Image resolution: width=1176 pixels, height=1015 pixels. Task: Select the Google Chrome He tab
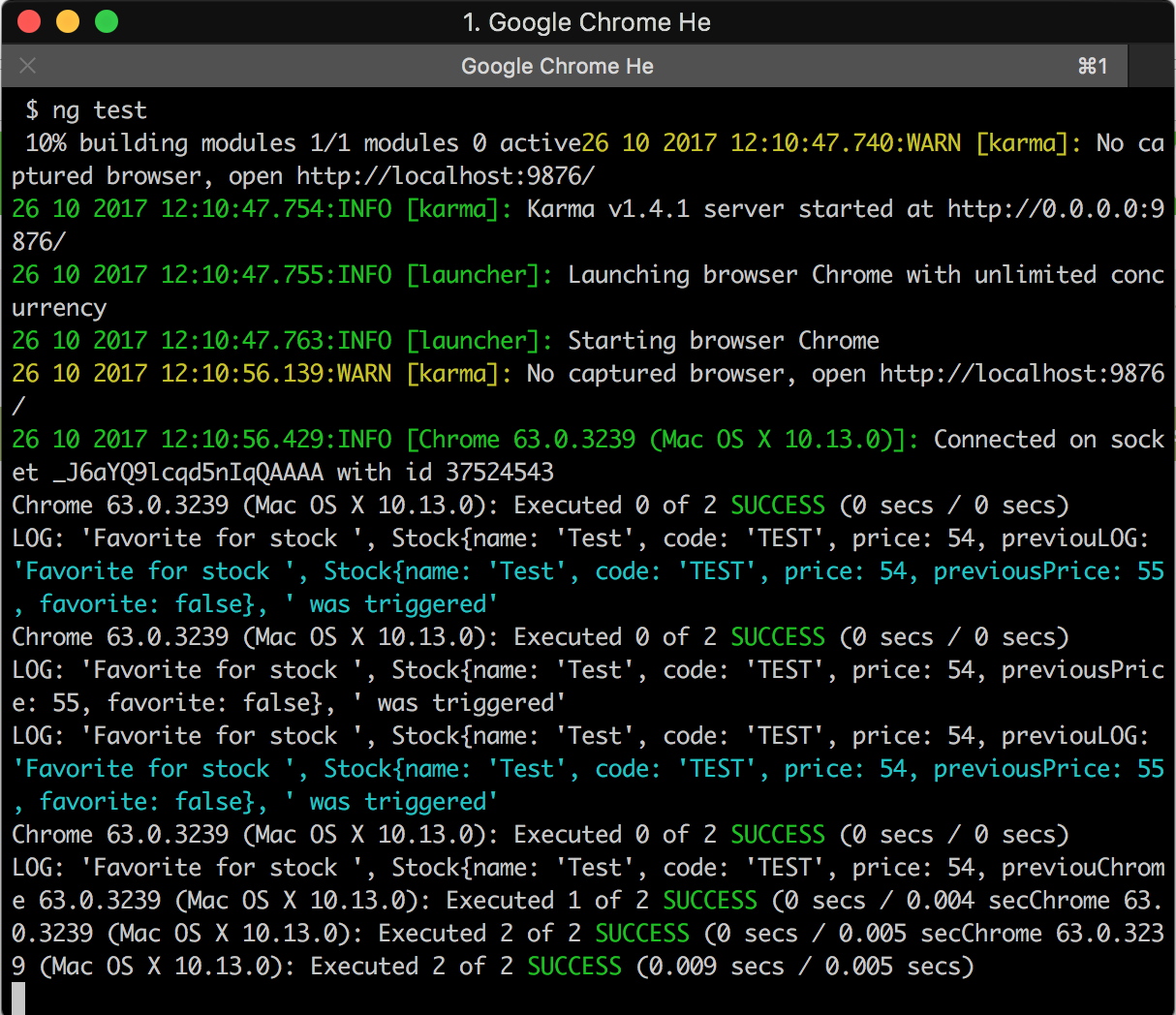557,66
